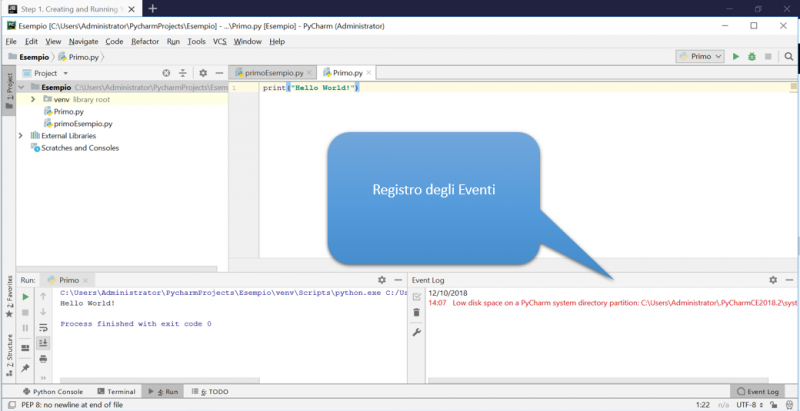Image resolution: width=800 pixels, height=411 pixels.
Task: Start debugging with the bug icon
Action: pyautogui.click(x=751, y=57)
